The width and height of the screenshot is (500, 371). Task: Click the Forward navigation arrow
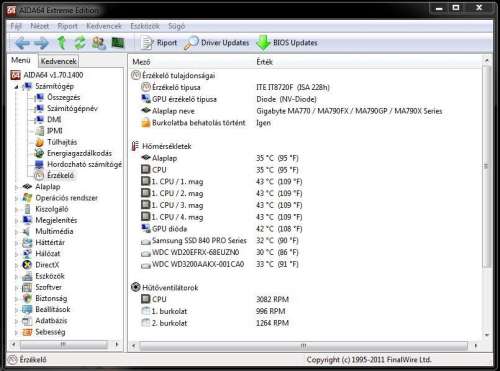[x=42, y=43]
